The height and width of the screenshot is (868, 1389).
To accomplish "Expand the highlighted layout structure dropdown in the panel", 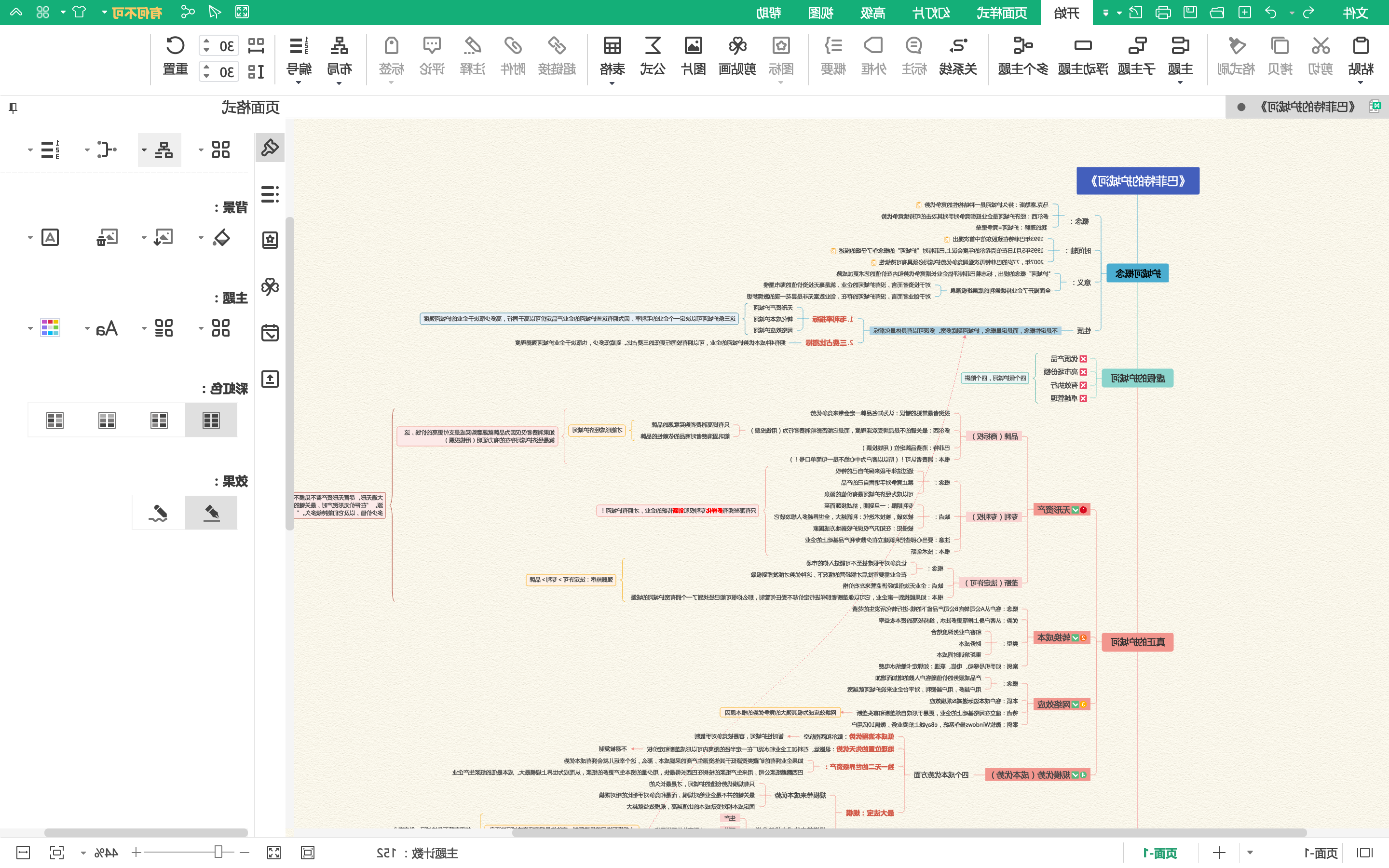I will 144,150.
